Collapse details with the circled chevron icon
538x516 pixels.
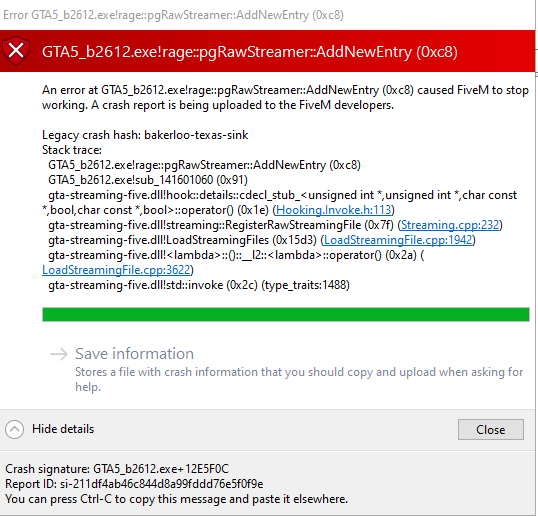click(x=14, y=429)
